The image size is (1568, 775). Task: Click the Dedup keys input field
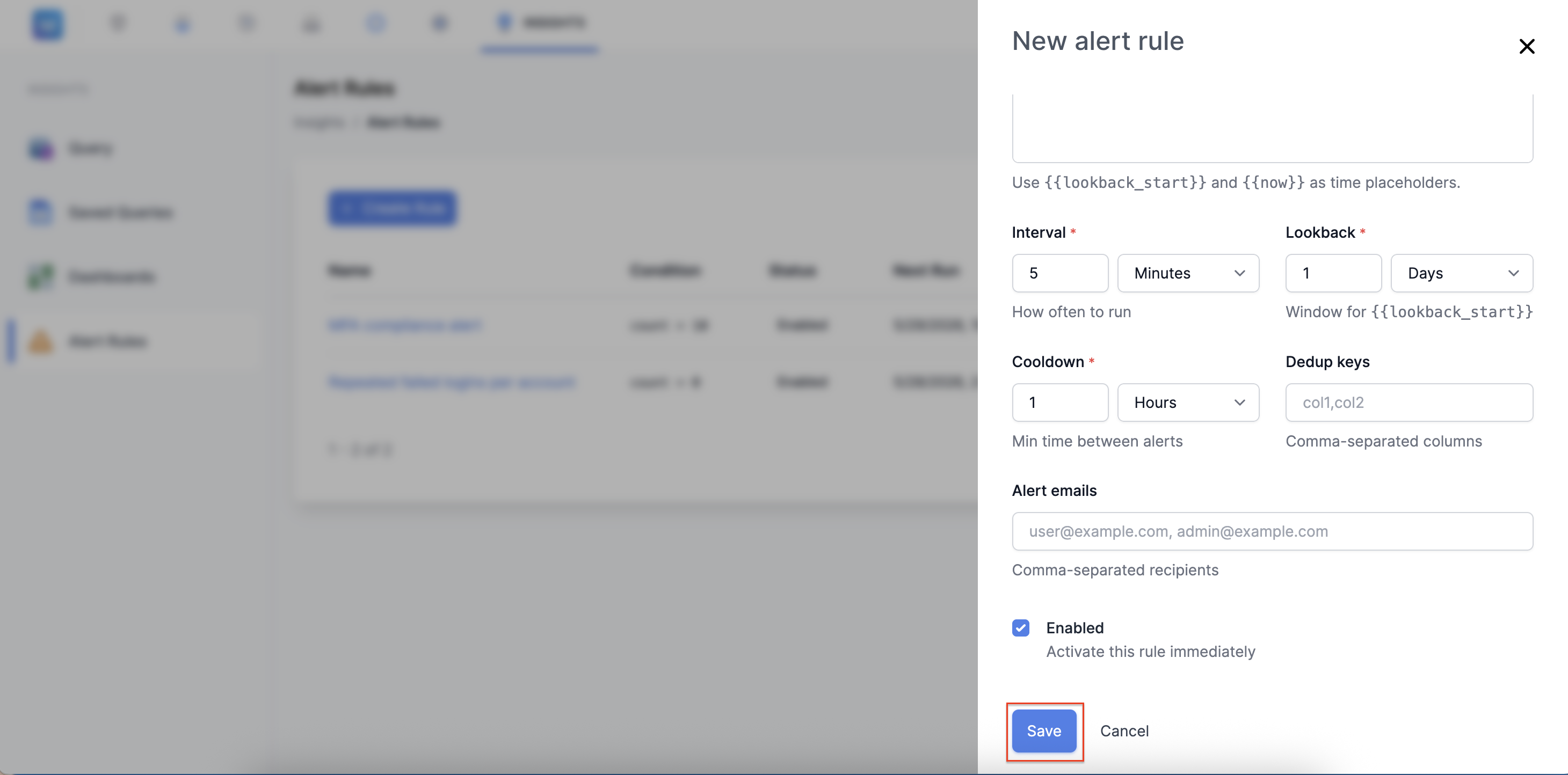pyautogui.click(x=1409, y=402)
